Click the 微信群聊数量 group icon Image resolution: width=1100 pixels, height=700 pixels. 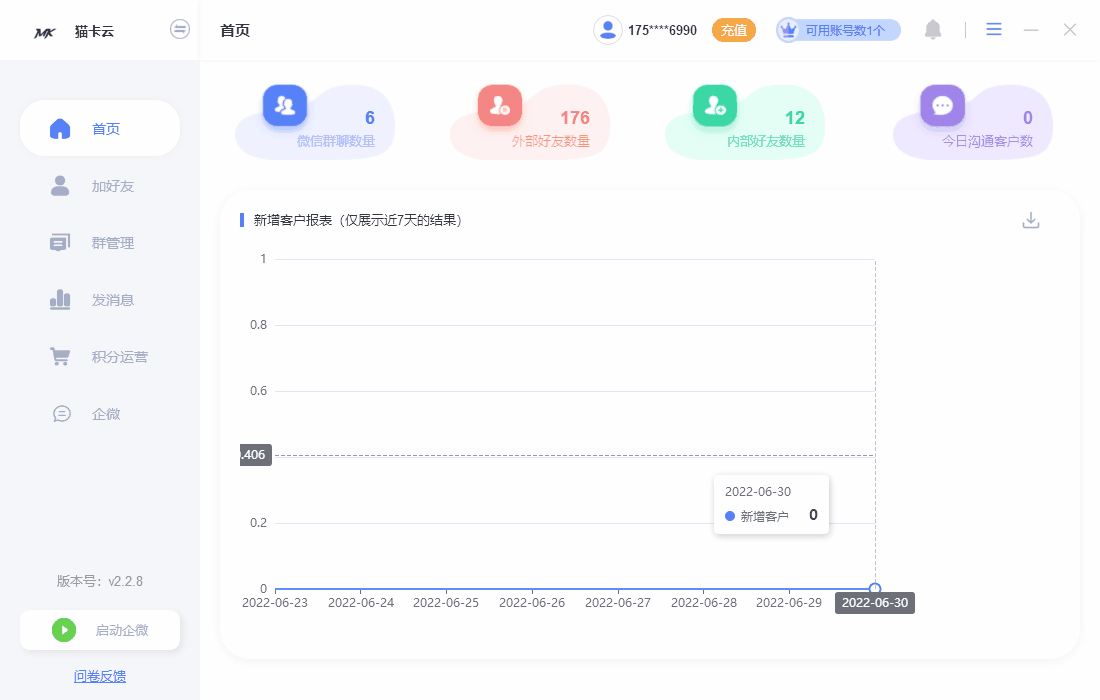pyautogui.click(x=285, y=105)
